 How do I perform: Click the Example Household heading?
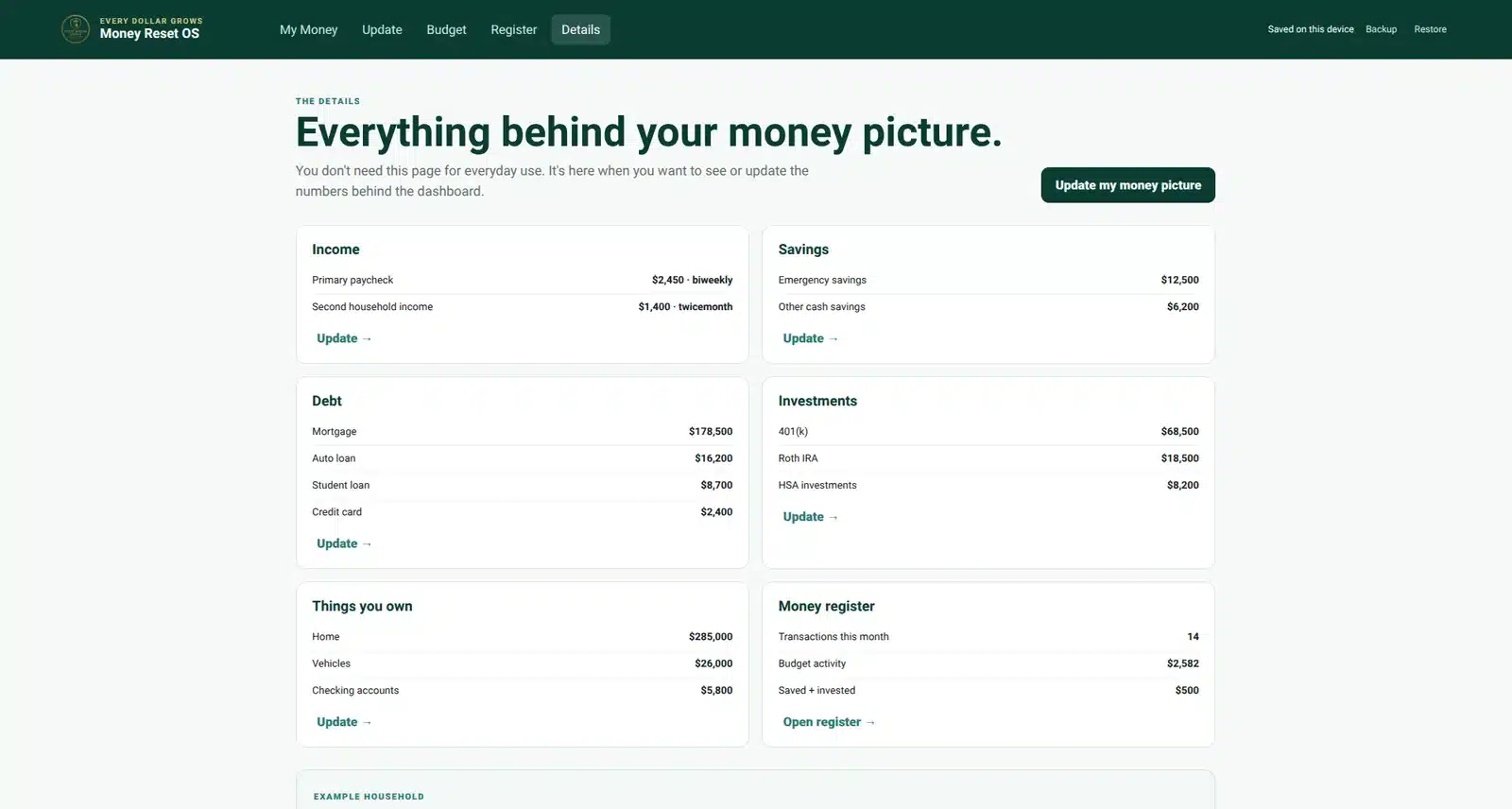click(x=369, y=797)
